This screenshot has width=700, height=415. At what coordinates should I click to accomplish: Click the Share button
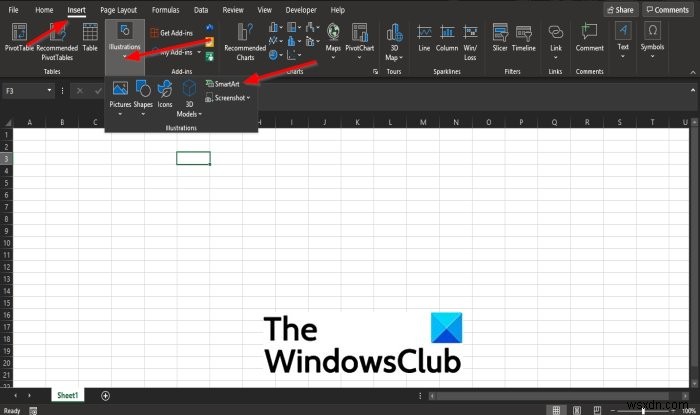coord(621,10)
